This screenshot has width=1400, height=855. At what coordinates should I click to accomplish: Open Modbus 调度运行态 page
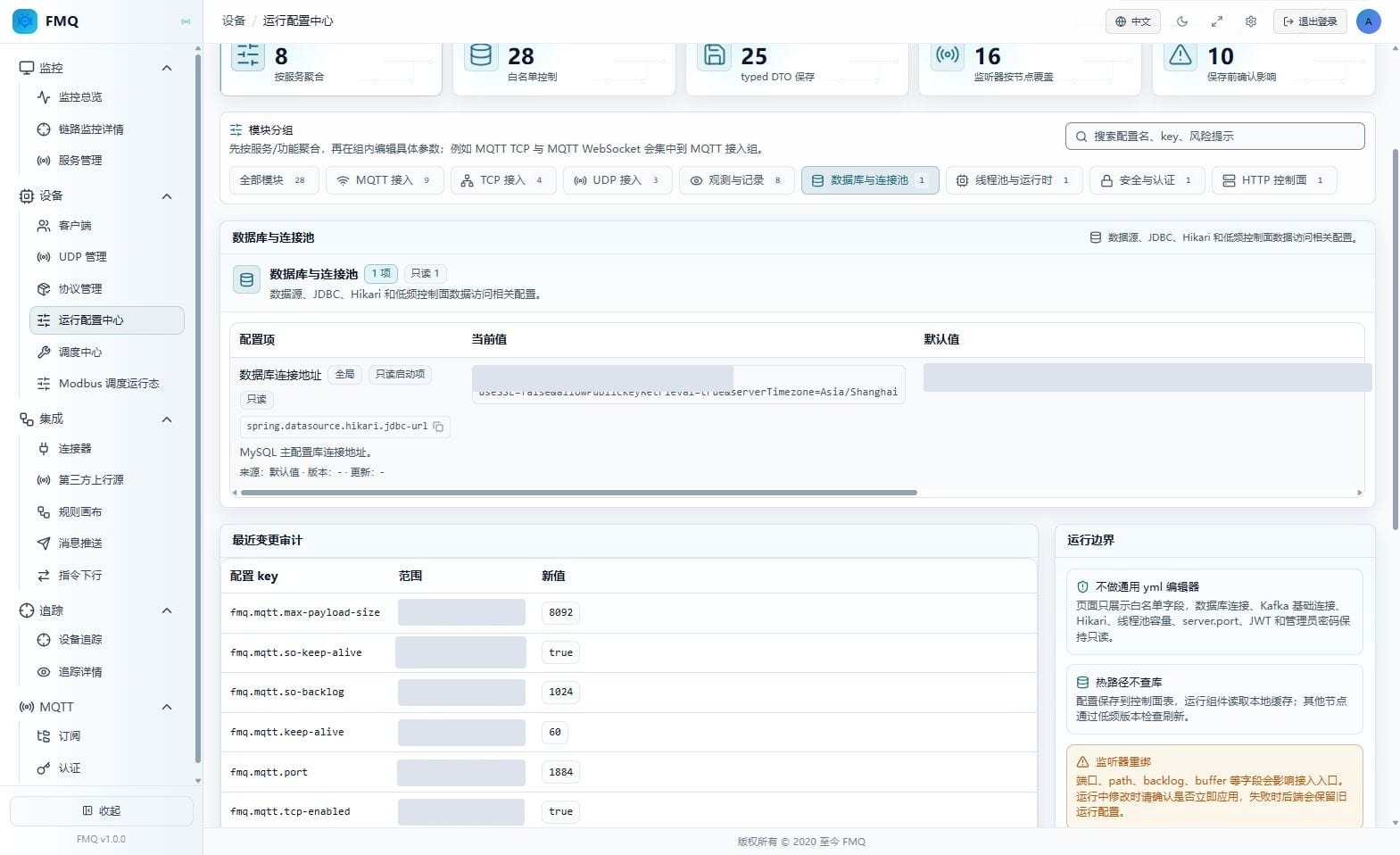tap(107, 384)
